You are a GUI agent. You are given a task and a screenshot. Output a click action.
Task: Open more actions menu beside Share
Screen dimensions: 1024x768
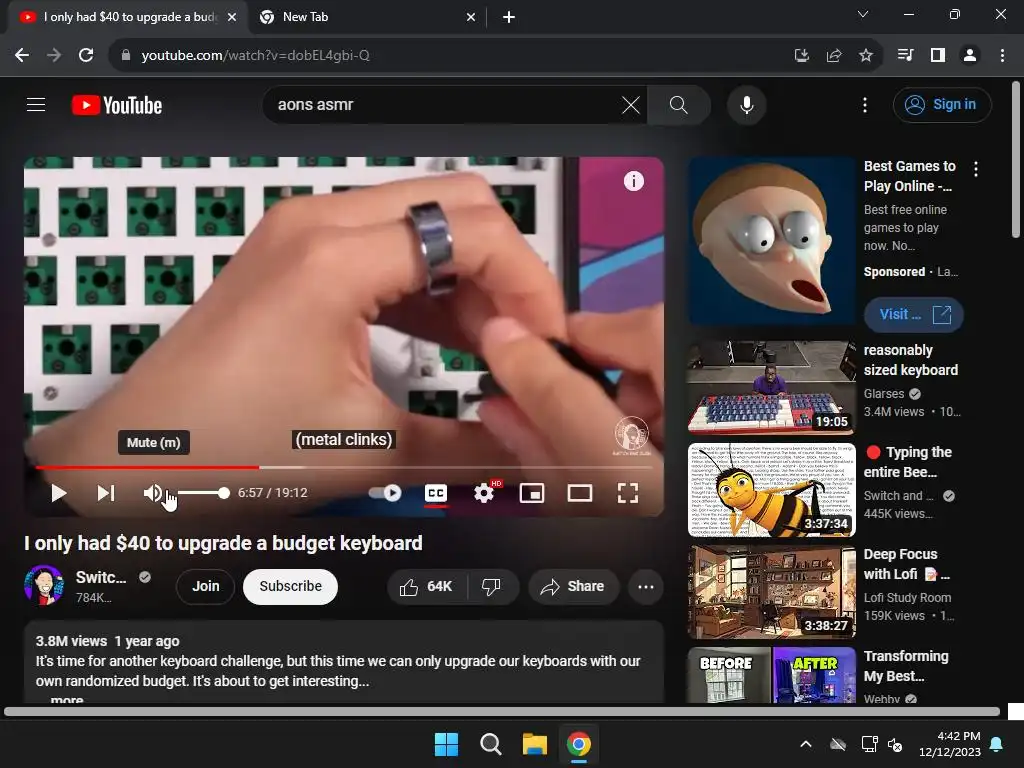pyautogui.click(x=646, y=586)
